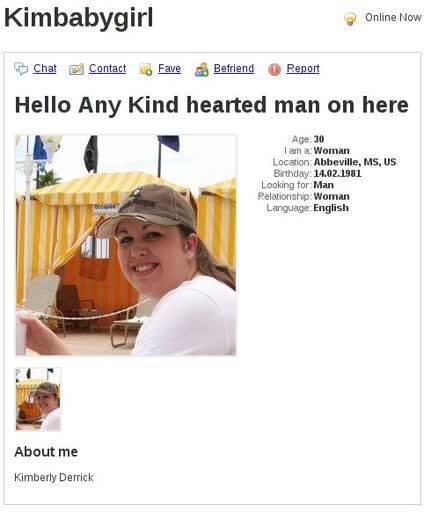Open the Chat link

(x=45, y=68)
